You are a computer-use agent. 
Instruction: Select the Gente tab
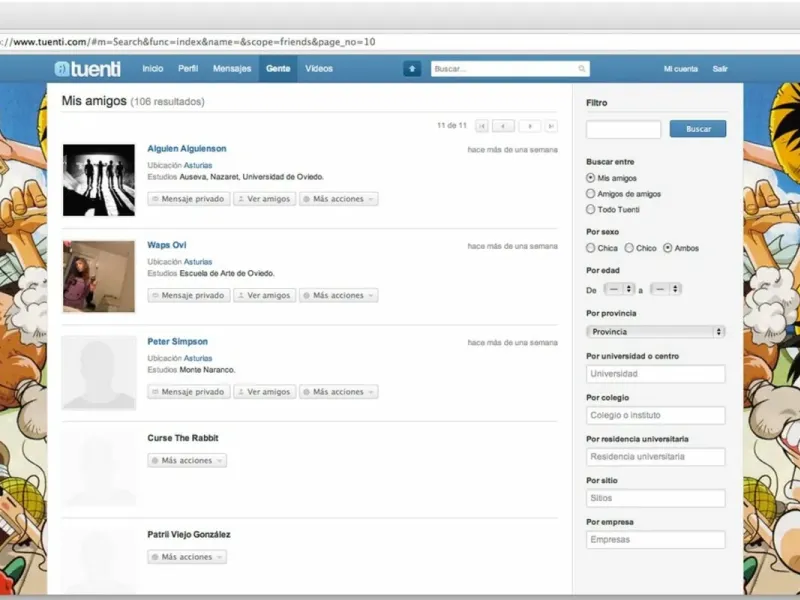278,69
